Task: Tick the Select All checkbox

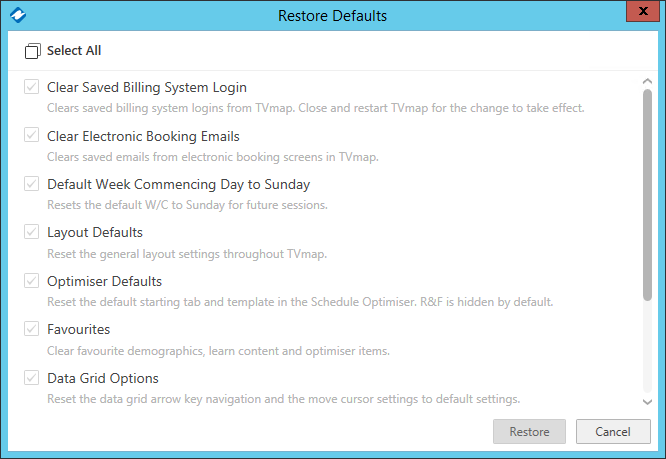Action: 33,51
